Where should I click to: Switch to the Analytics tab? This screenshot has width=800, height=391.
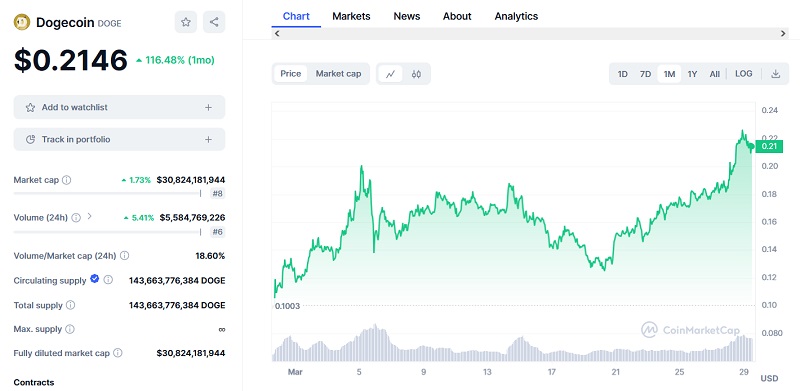click(x=516, y=16)
